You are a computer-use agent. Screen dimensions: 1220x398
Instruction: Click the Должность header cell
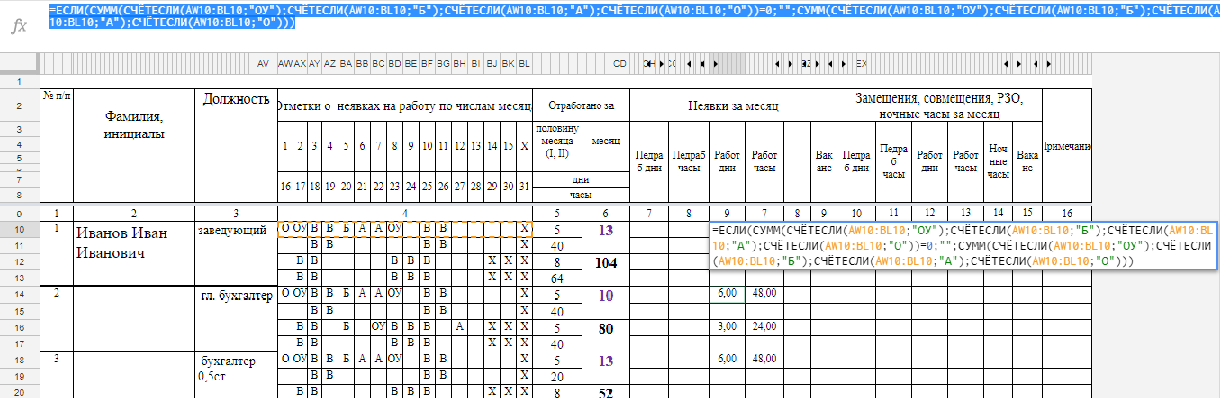(236, 99)
